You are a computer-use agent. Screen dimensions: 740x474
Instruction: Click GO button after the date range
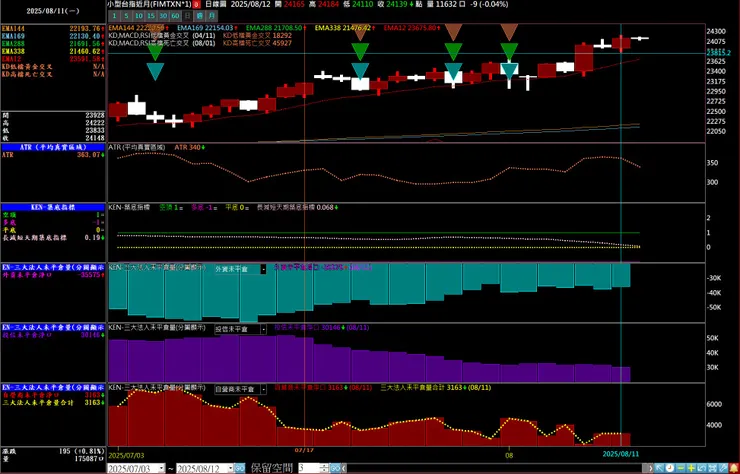click(x=240, y=468)
